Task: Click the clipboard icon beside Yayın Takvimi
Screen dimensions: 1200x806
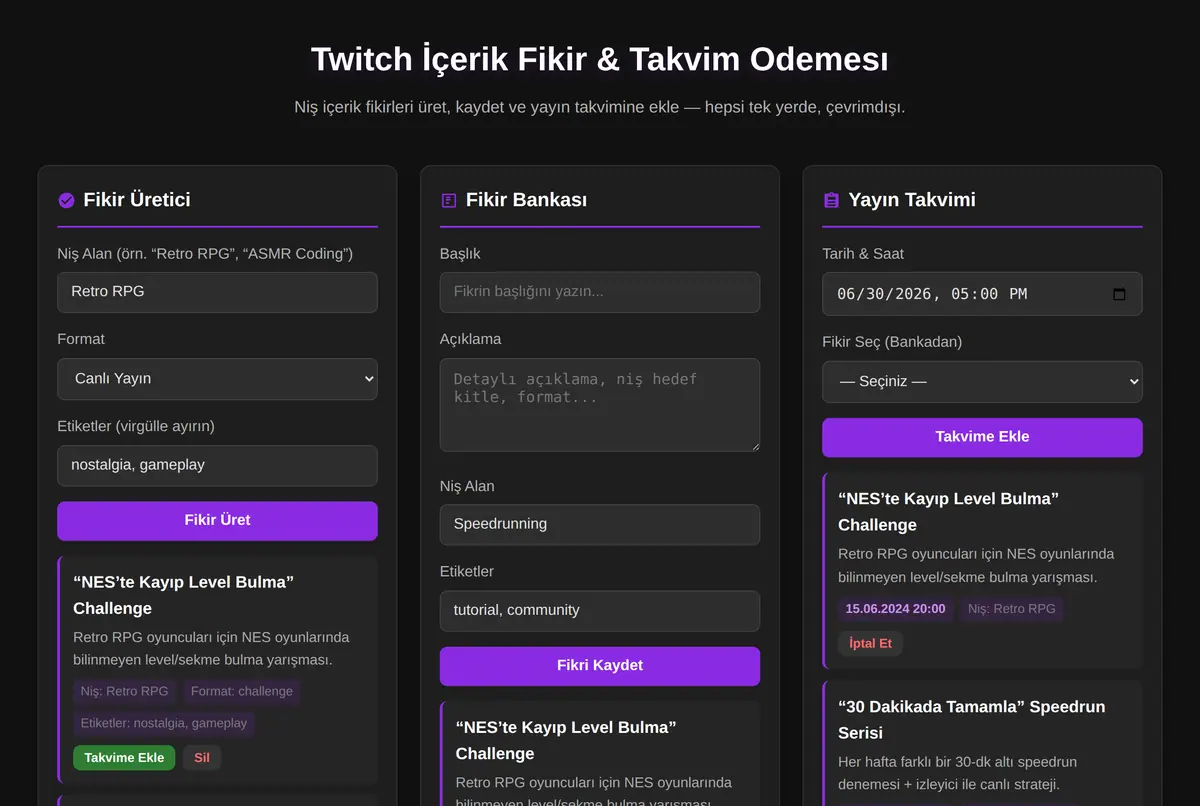Action: [x=831, y=200]
